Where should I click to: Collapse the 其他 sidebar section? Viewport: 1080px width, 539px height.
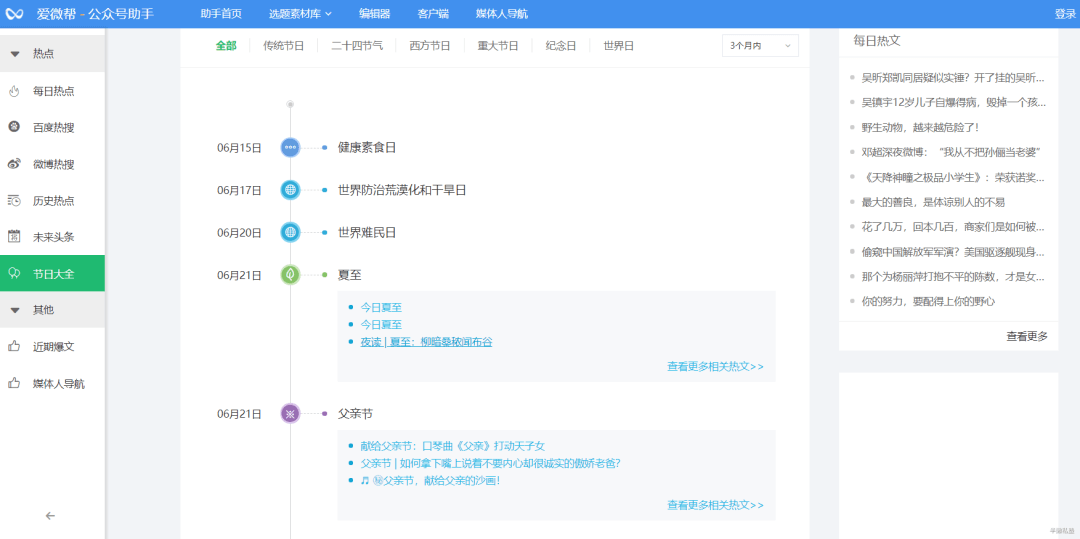click(x=15, y=310)
